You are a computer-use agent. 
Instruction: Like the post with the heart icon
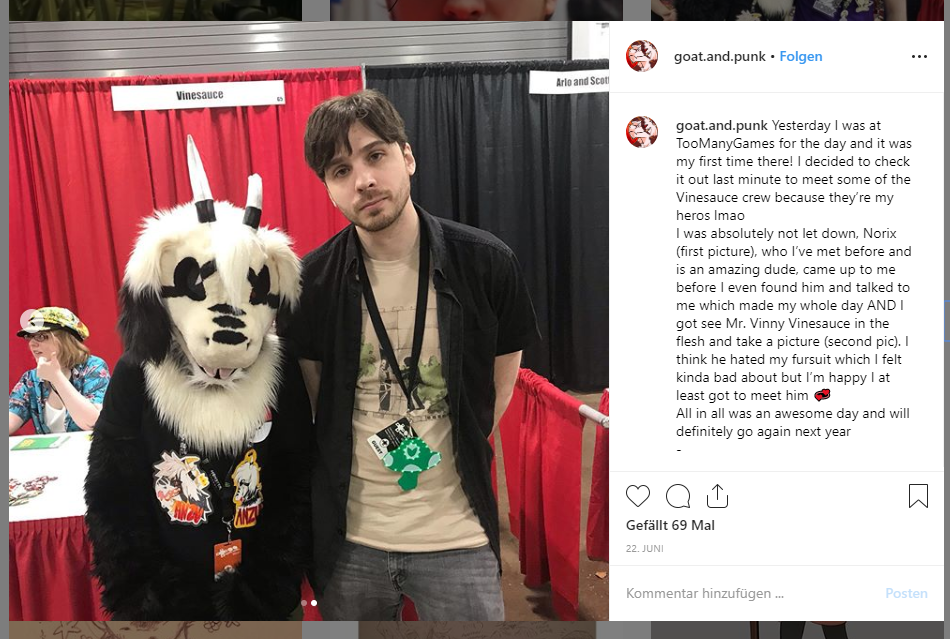pyautogui.click(x=637, y=496)
